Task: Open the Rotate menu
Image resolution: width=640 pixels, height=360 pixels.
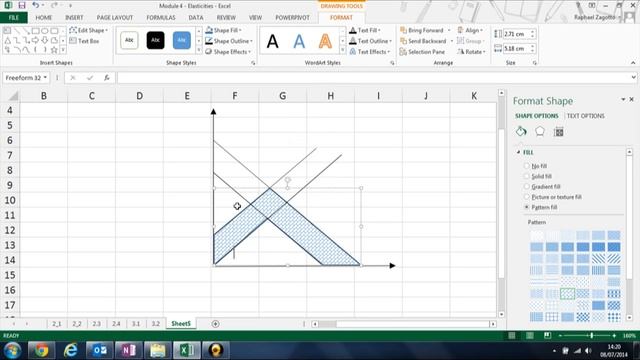Action: (471, 52)
